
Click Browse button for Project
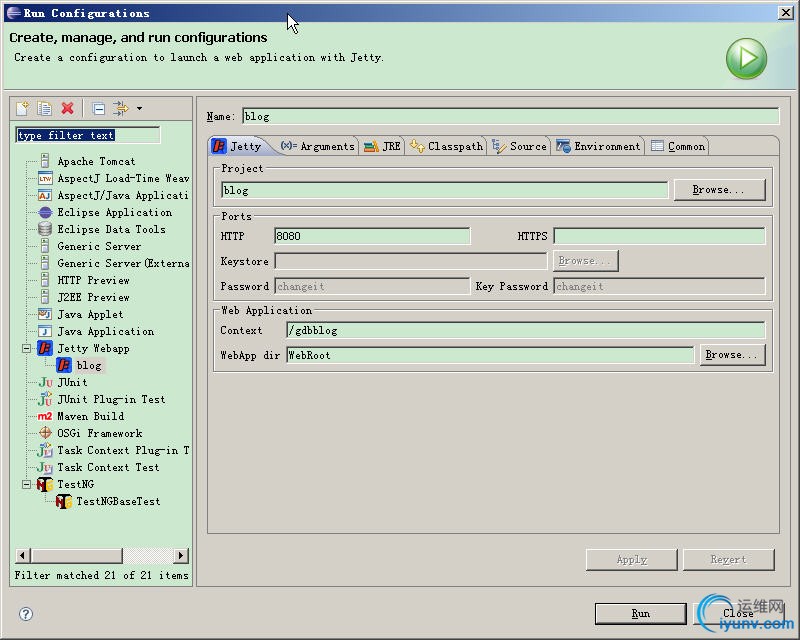point(719,190)
